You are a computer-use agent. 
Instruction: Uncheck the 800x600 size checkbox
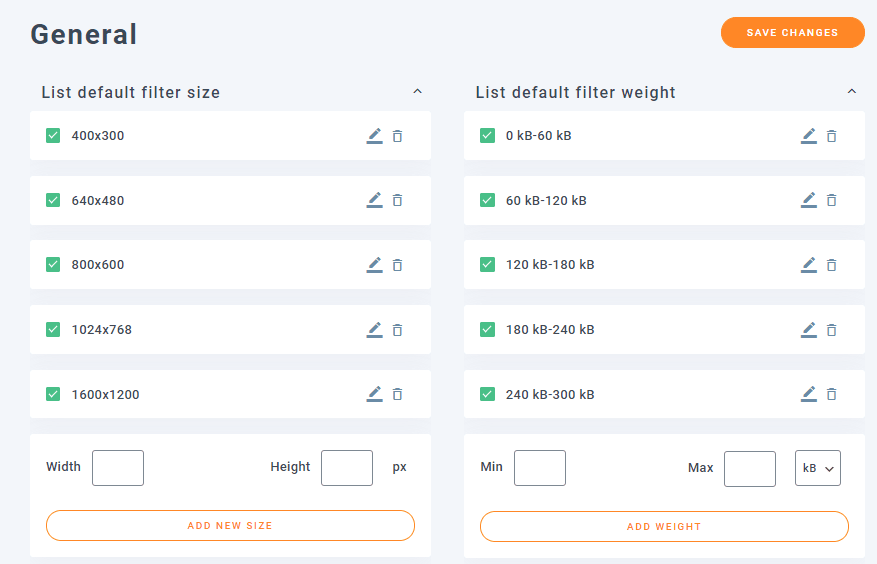53,265
